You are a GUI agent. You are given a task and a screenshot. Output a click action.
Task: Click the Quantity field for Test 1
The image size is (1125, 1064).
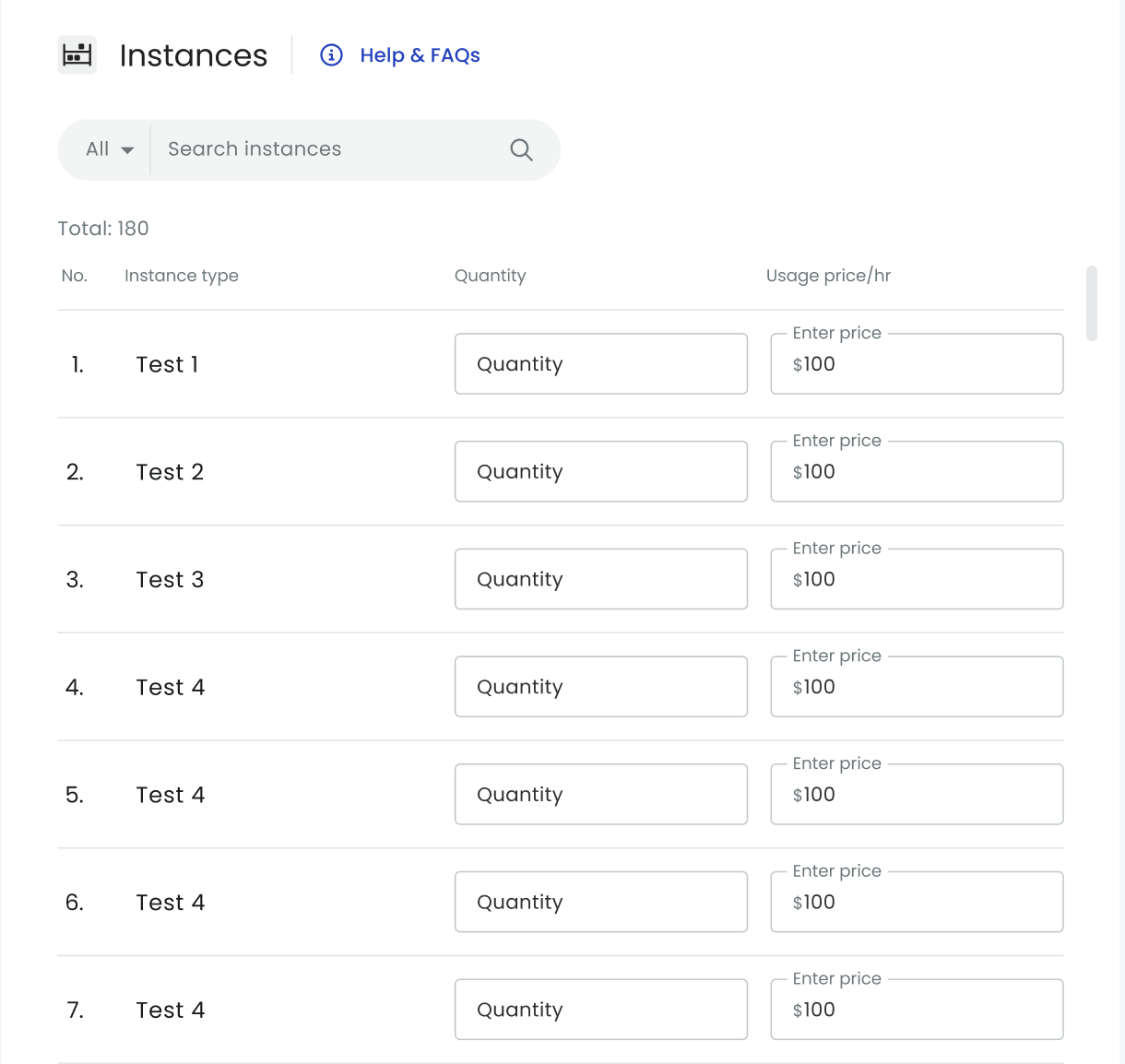coord(600,364)
